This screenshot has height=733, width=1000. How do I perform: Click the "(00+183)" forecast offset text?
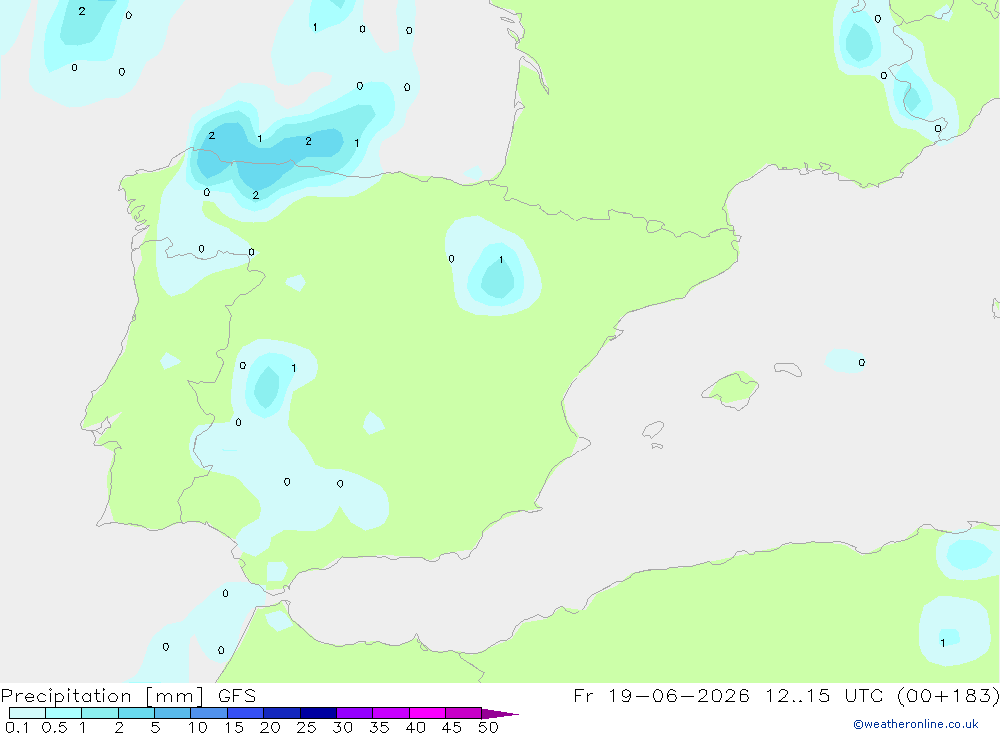click(948, 695)
